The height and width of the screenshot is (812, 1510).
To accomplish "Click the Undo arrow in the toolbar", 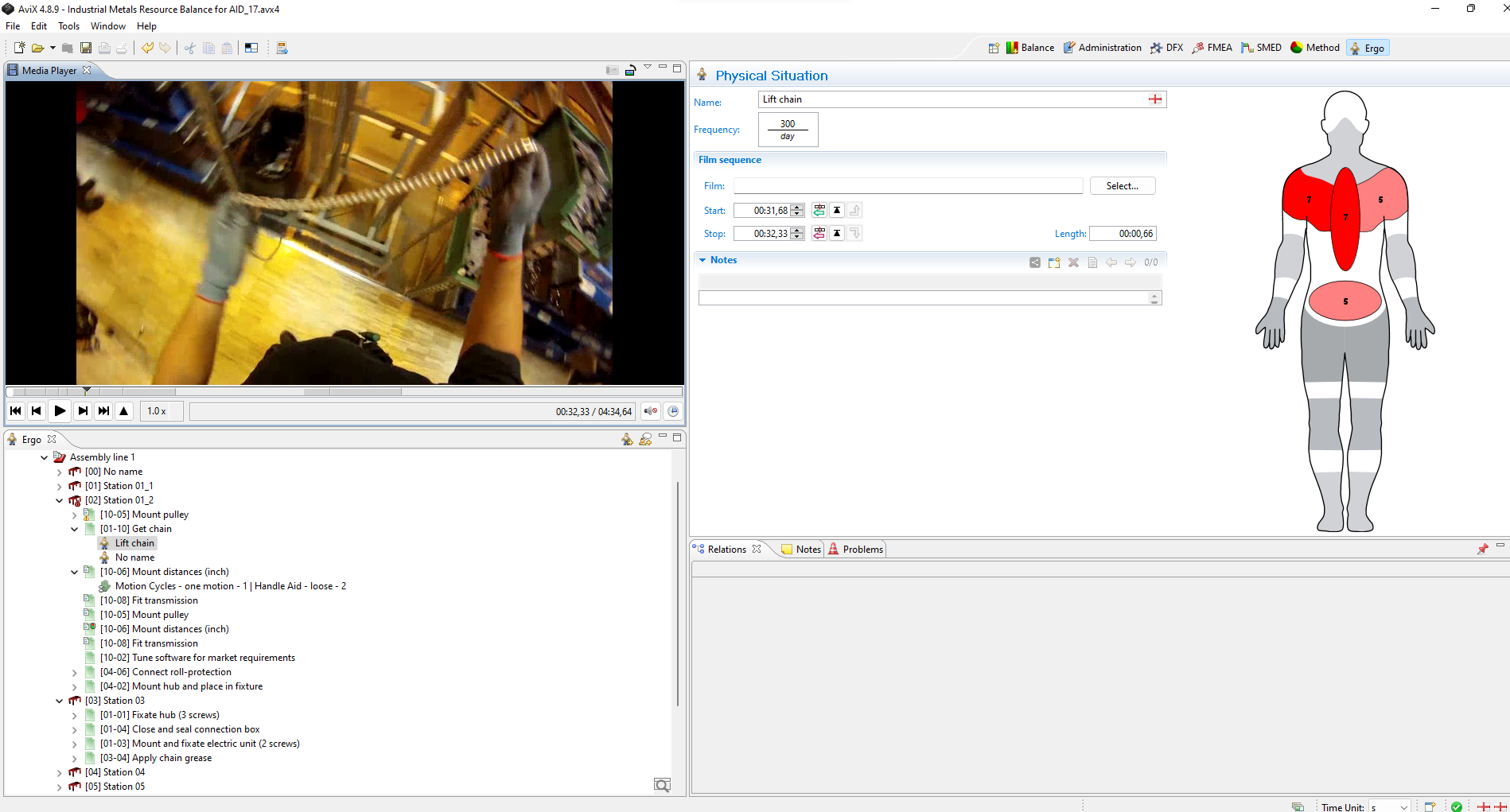I will (x=147, y=49).
